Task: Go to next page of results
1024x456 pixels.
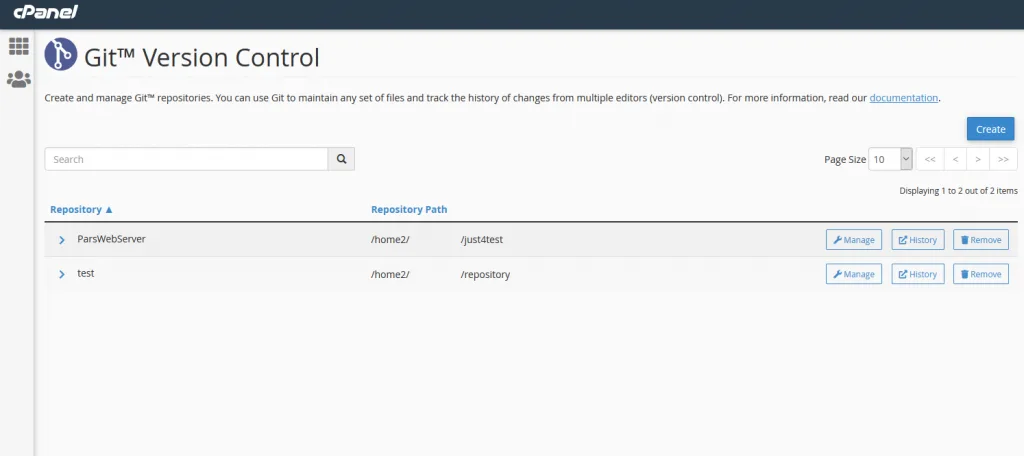Action: tap(978, 159)
